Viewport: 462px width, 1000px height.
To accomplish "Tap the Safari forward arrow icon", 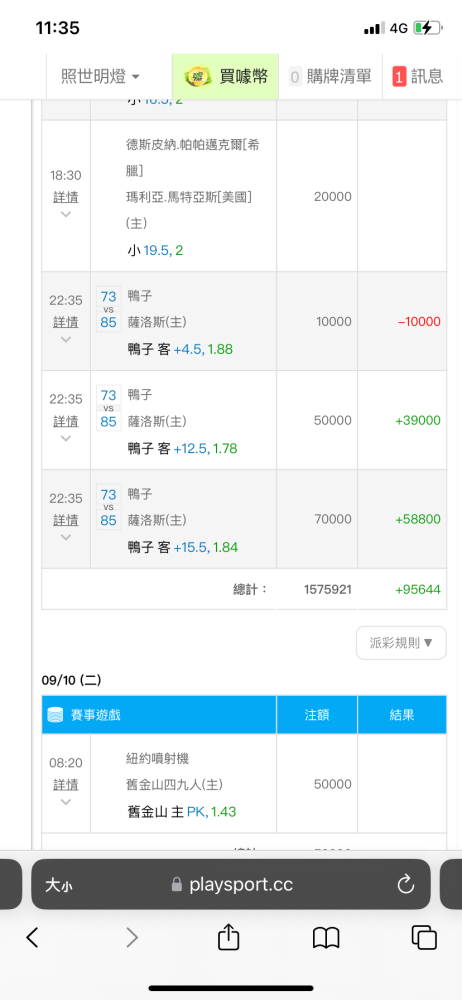I will pyautogui.click(x=131, y=937).
